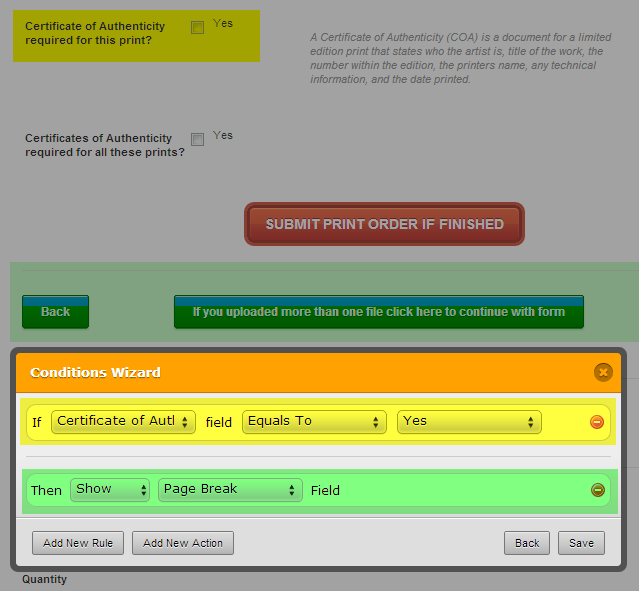Change the Show action dropdown
639x591 pixels.
tap(110, 490)
